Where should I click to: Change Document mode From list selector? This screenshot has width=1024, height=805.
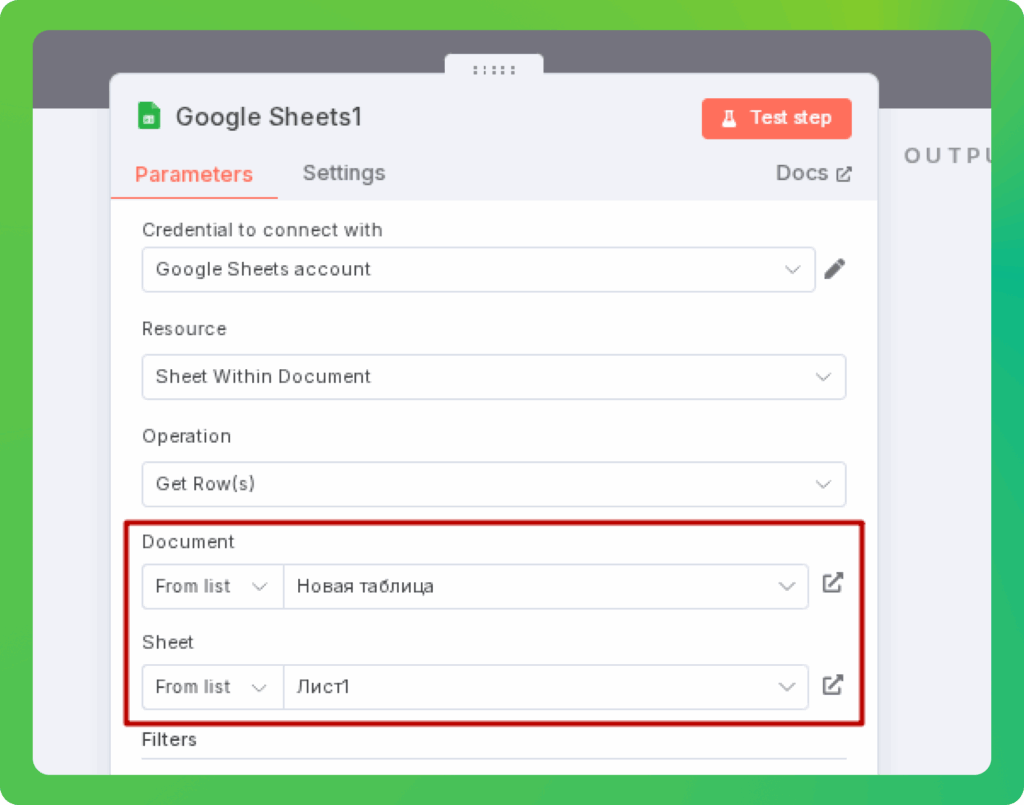[213, 586]
